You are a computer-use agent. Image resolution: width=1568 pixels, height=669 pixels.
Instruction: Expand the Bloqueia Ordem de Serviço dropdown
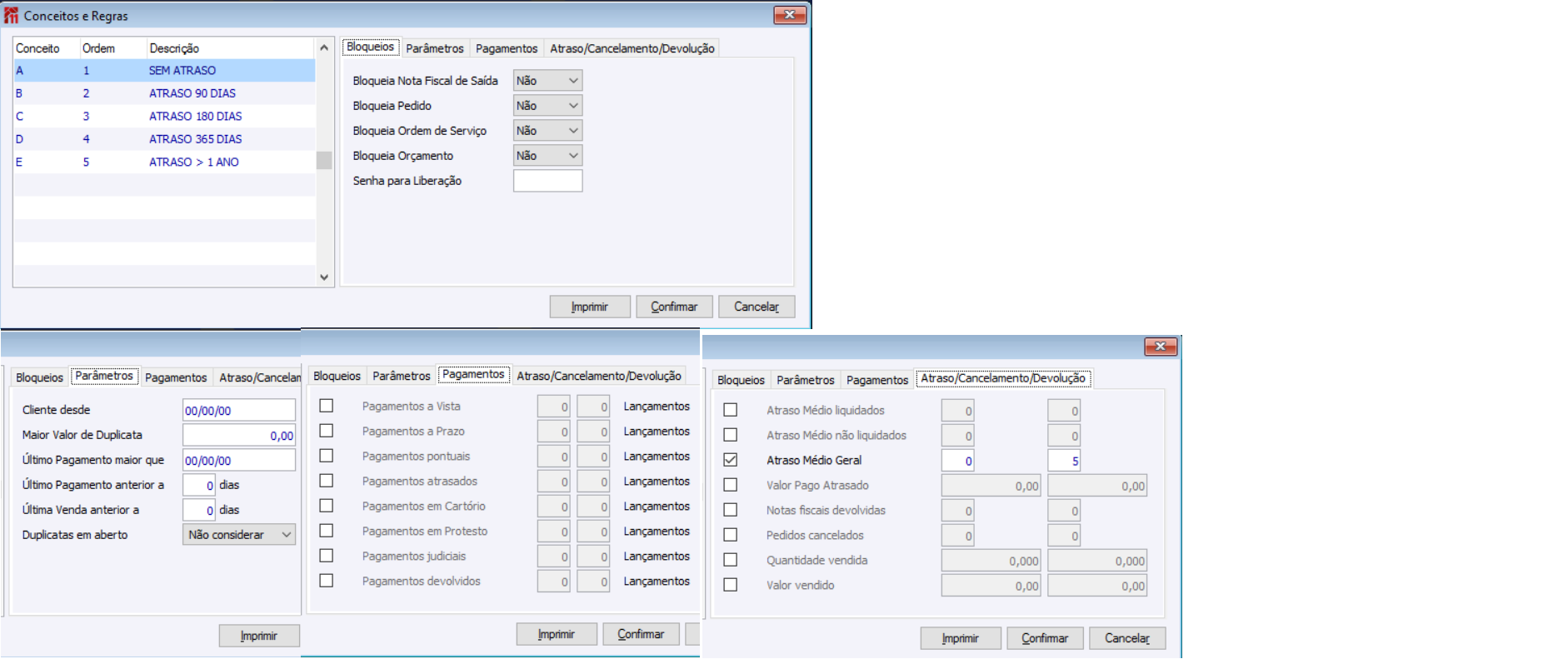[x=547, y=131]
